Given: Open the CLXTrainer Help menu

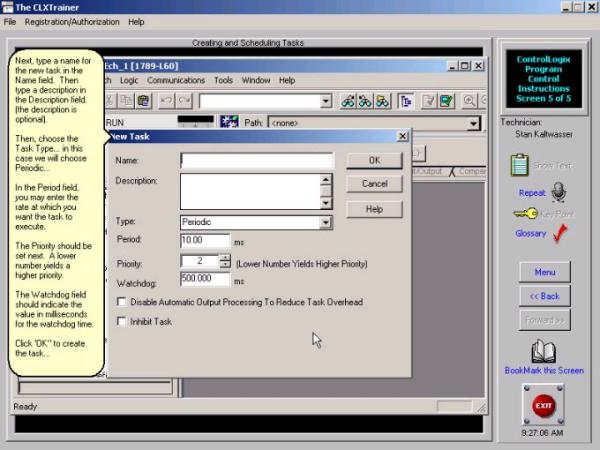Looking at the screenshot, I should tap(136, 22).
